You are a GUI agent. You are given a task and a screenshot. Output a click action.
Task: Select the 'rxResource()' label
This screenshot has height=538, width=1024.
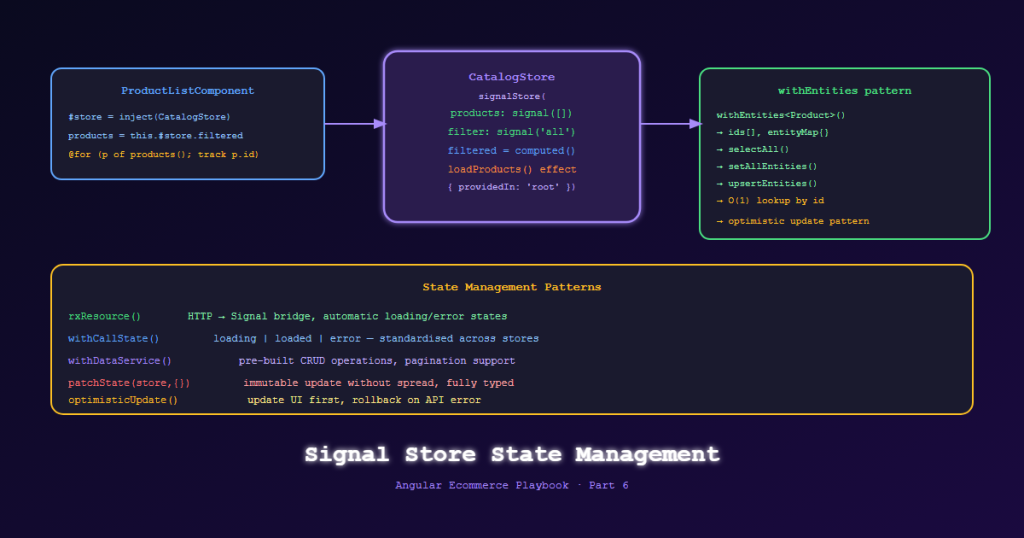104,317
